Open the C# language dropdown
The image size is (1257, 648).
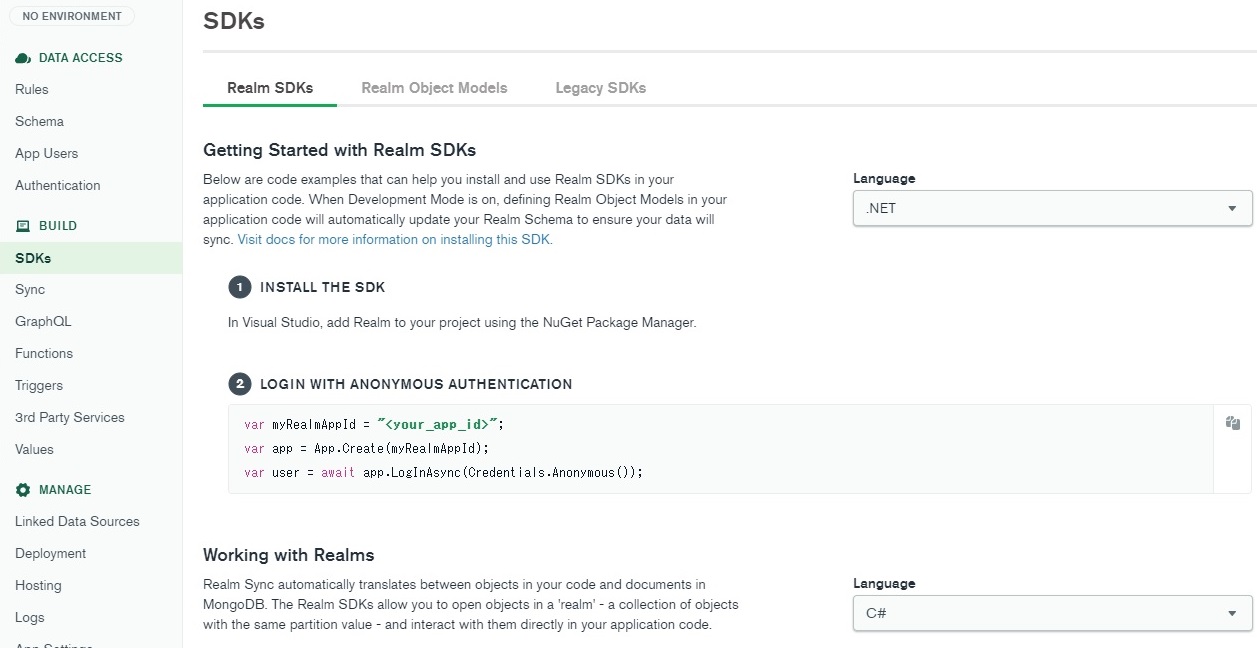[x=1052, y=613]
